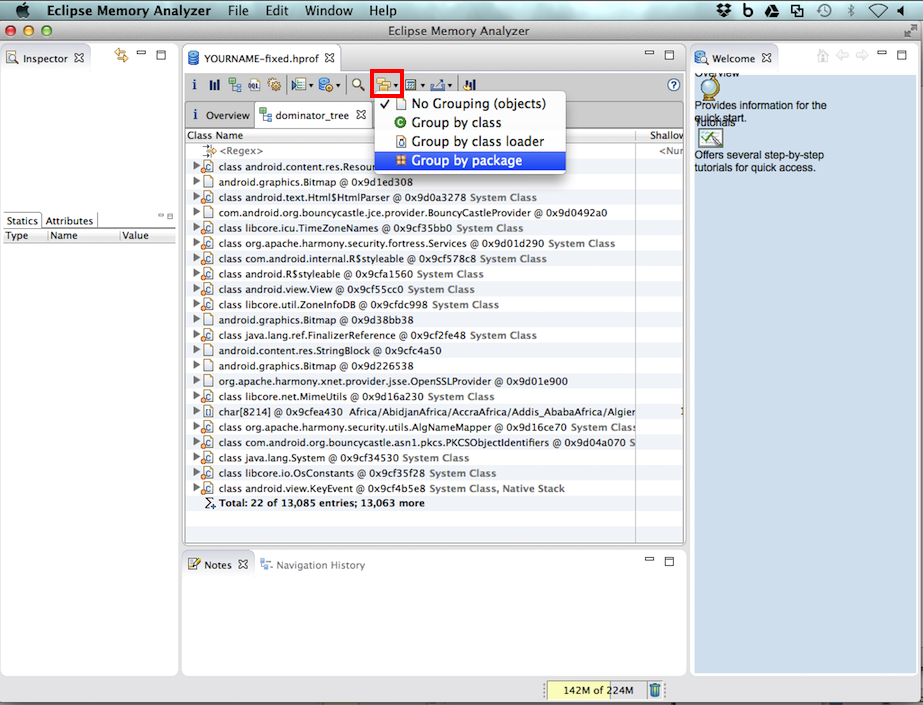Open the Window menu
The height and width of the screenshot is (705, 923).
328,11
